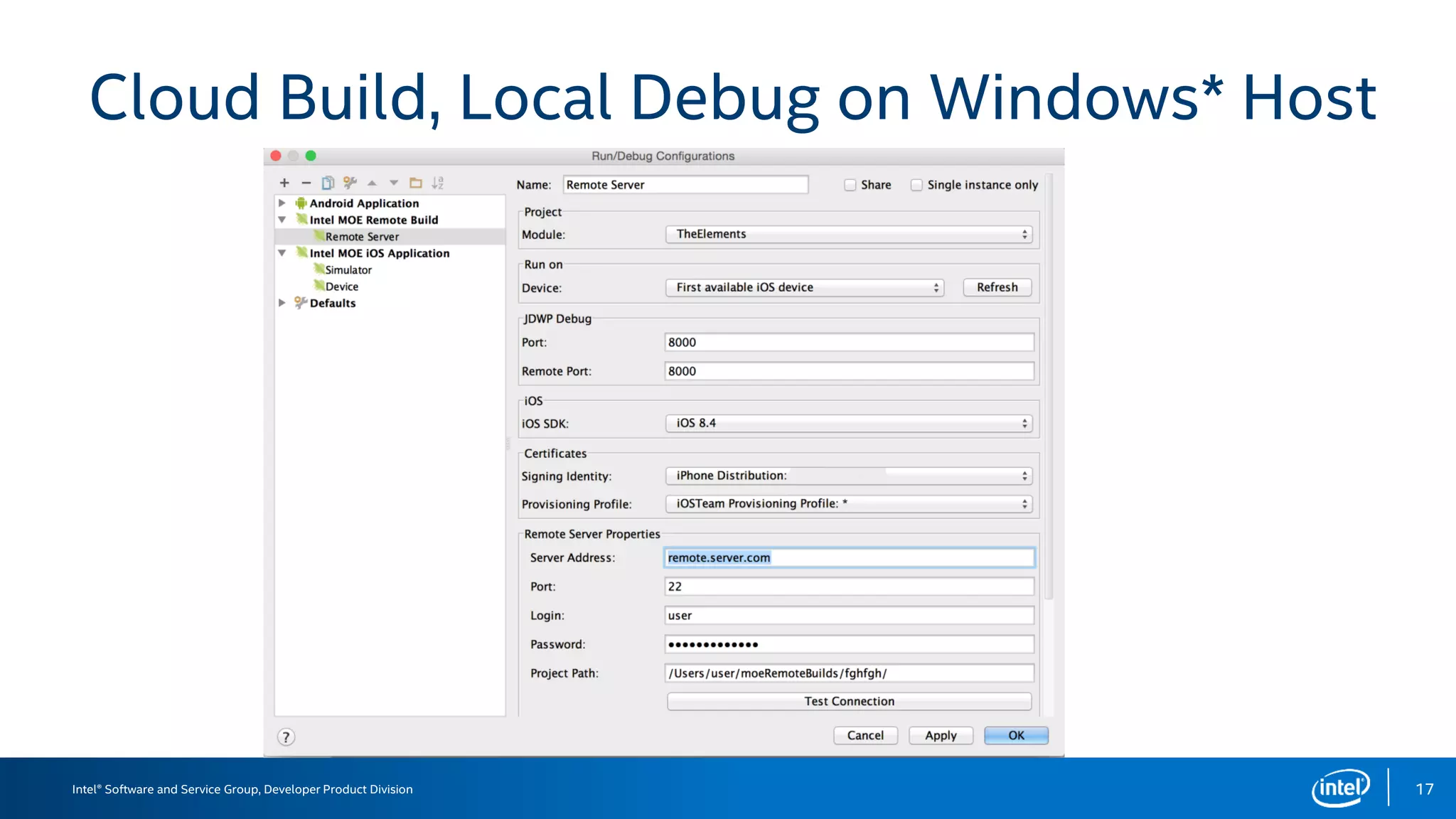Collapse the Intel MOE iOS Application node
The width and height of the screenshot is (1456, 819).
(282, 253)
